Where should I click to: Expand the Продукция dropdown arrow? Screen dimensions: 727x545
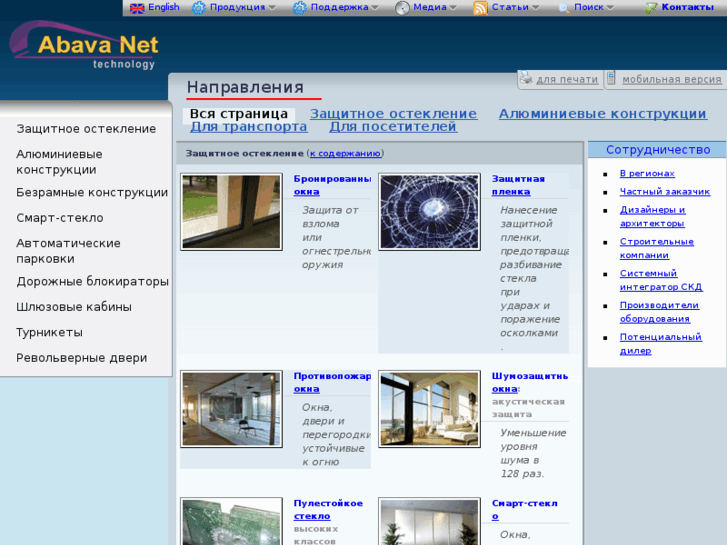click(272, 7)
